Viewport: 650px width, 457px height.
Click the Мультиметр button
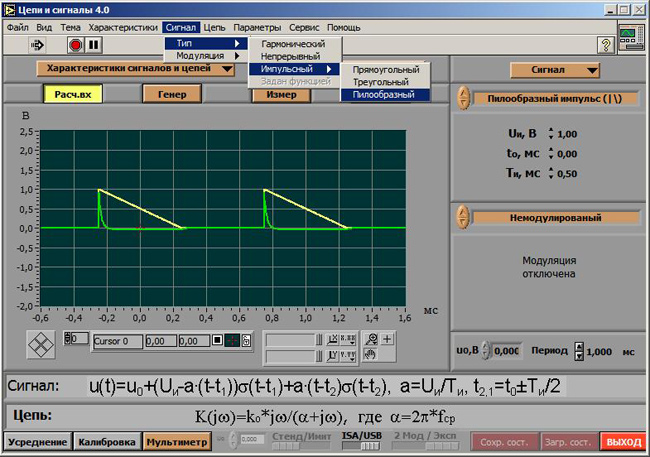pyautogui.click(x=177, y=442)
